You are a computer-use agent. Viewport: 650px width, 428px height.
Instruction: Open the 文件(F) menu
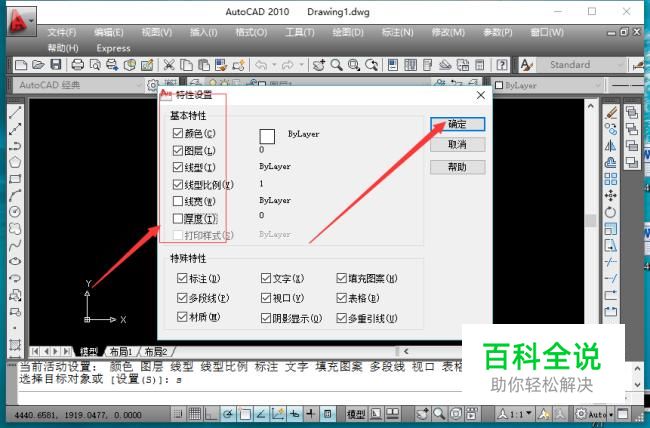point(61,32)
